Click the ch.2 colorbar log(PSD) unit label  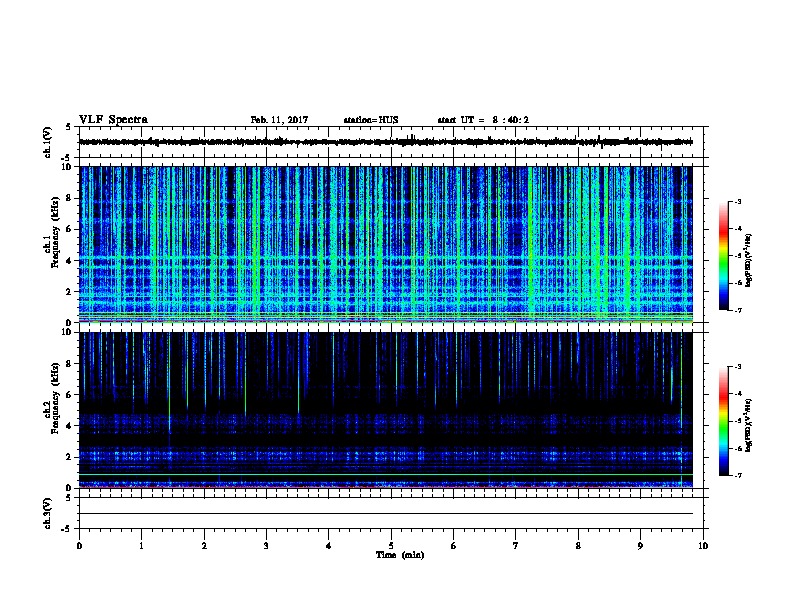coord(749,425)
